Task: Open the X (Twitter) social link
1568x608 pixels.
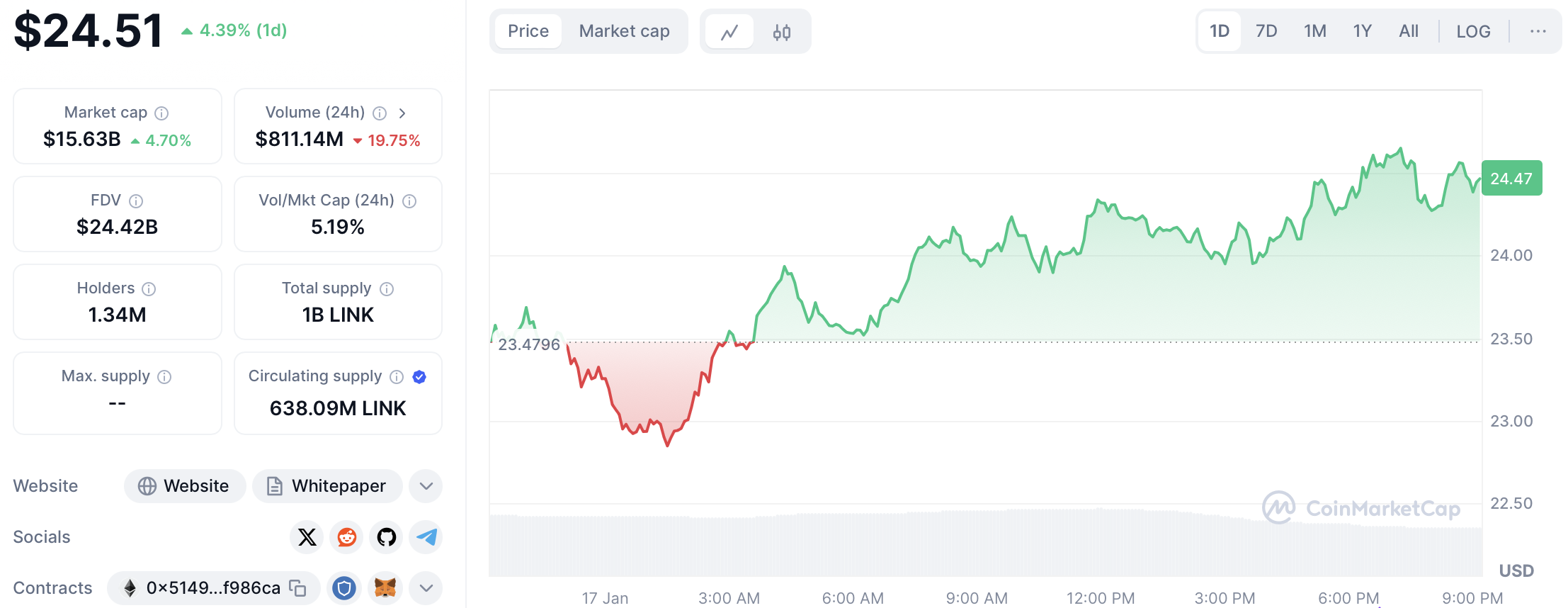Action: 307,537
